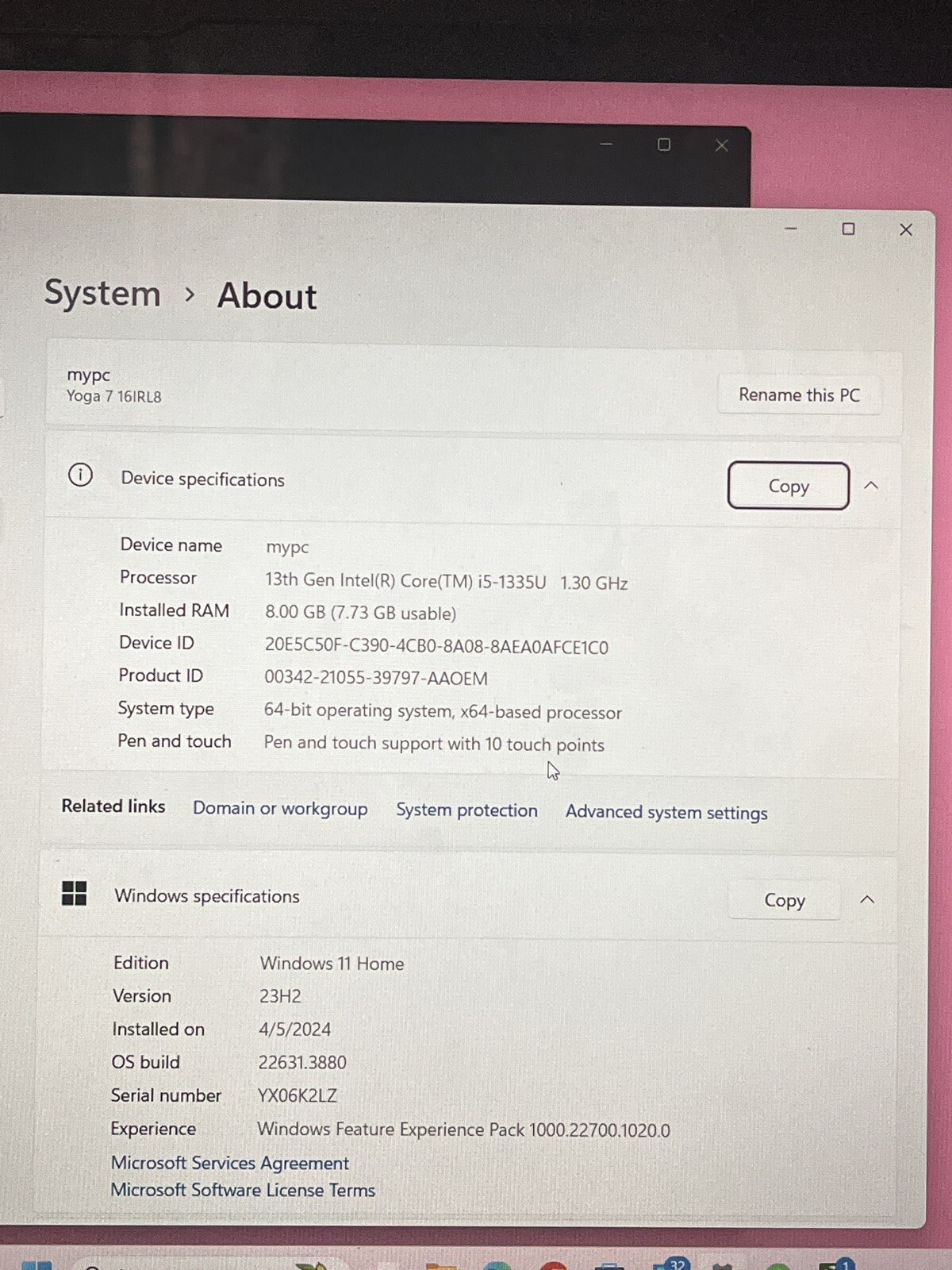Screen dimensions: 952x1270
Task: Click the Windows logo beside Windows specifications
Action: click(x=75, y=893)
